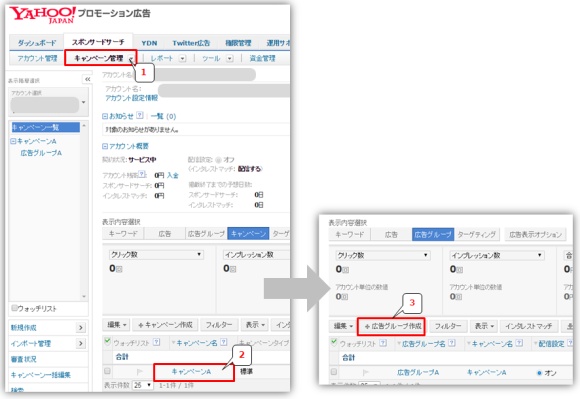Check the キャンペーンA row checkbox

pos(107,371)
